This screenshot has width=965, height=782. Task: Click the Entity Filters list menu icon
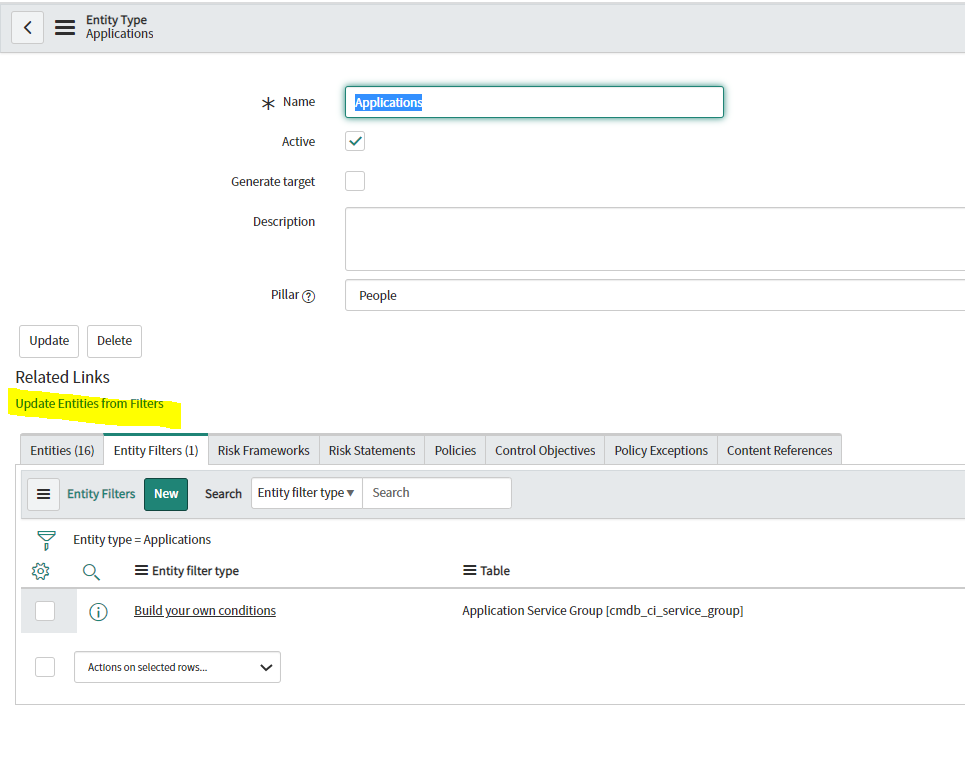pos(43,493)
